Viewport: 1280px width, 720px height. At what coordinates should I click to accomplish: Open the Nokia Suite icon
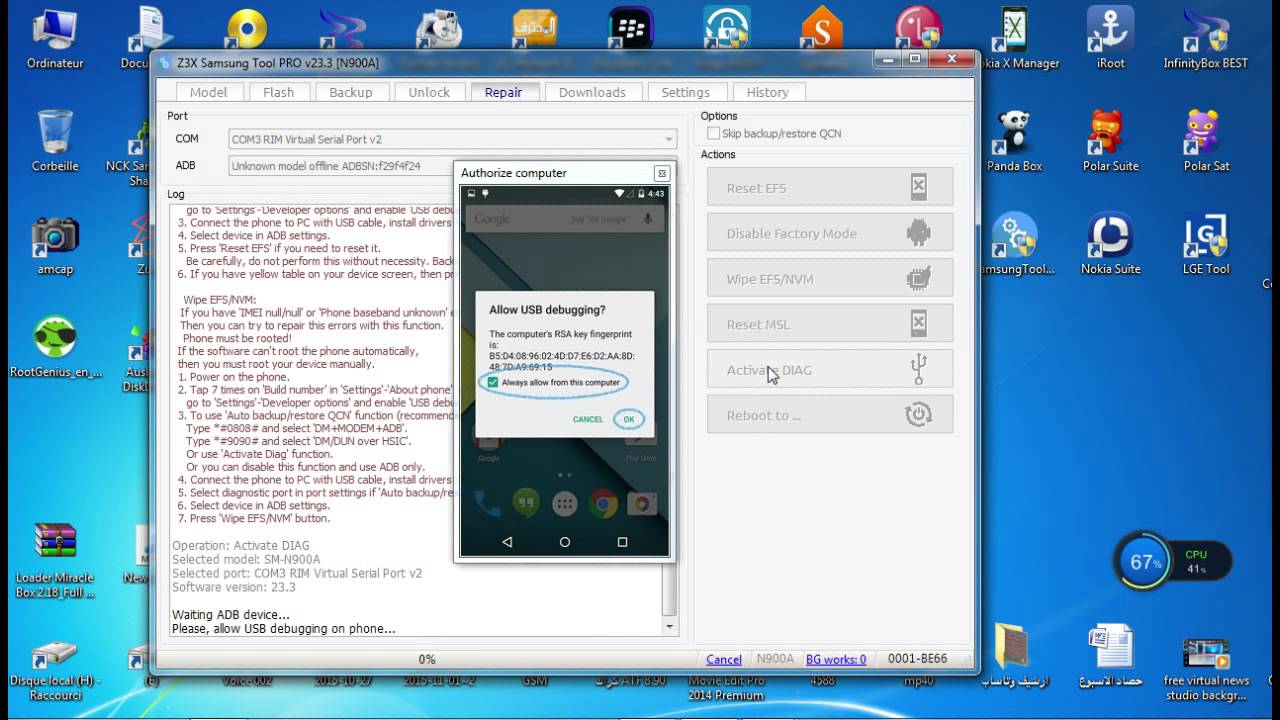click(x=1110, y=243)
